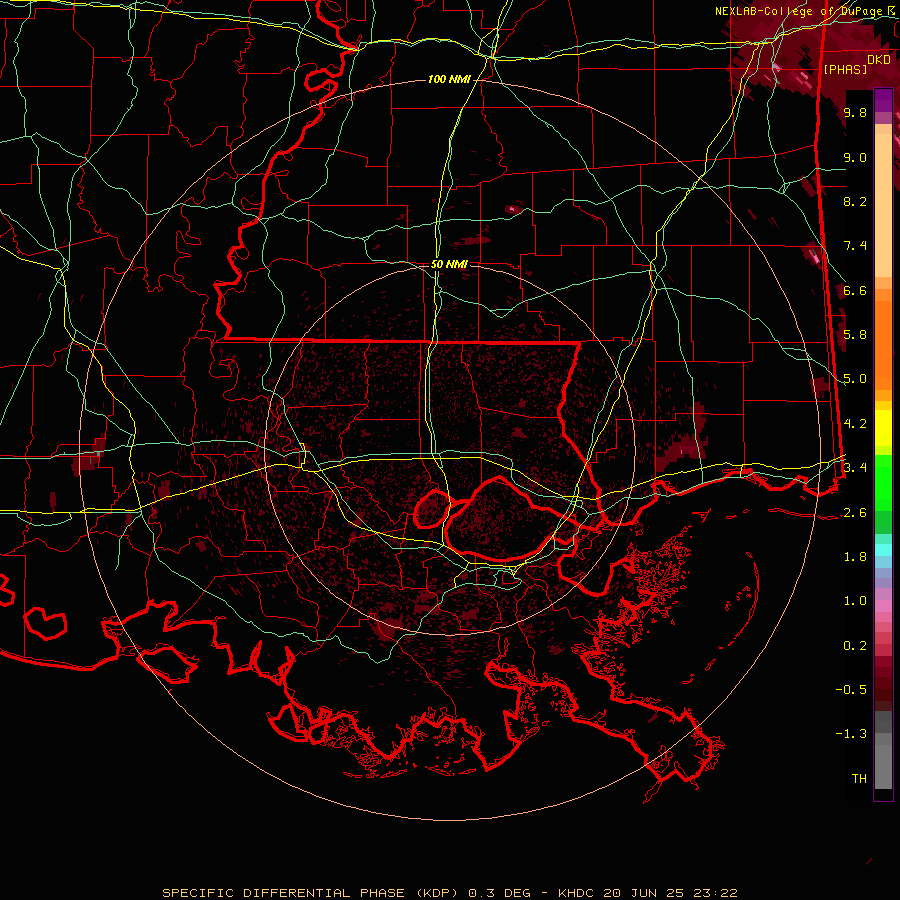Click the TH label on the scale

coord(859,779)
